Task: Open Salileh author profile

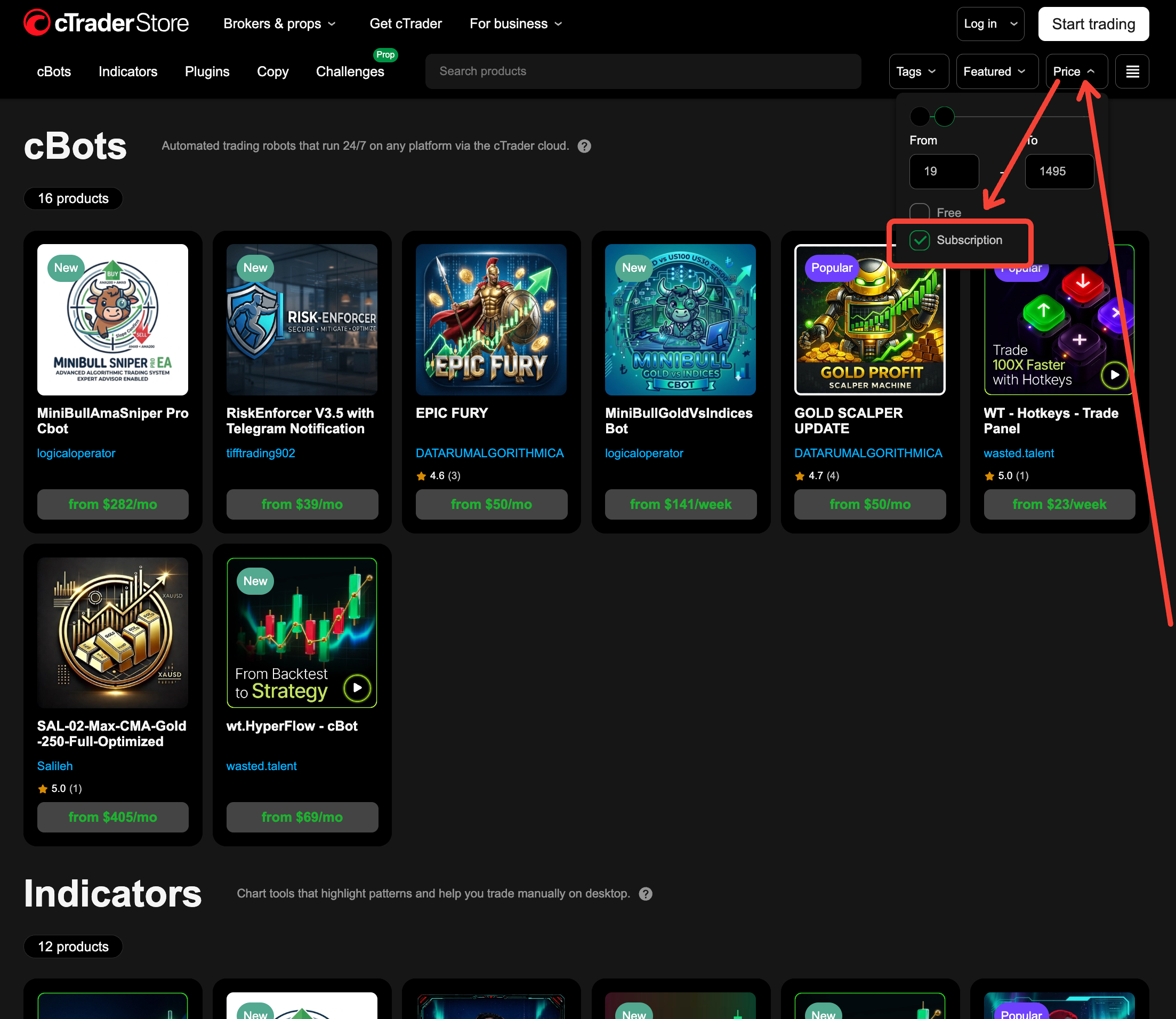Action: [54, 766]
